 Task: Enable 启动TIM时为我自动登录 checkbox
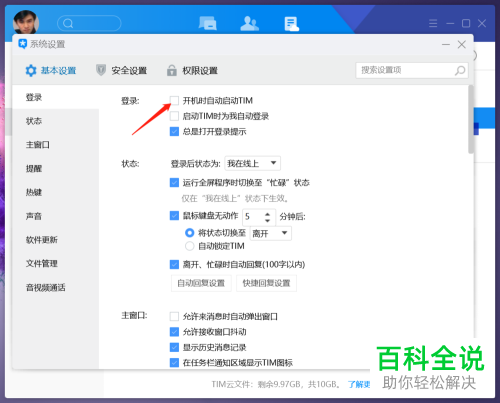coord(174,116)
